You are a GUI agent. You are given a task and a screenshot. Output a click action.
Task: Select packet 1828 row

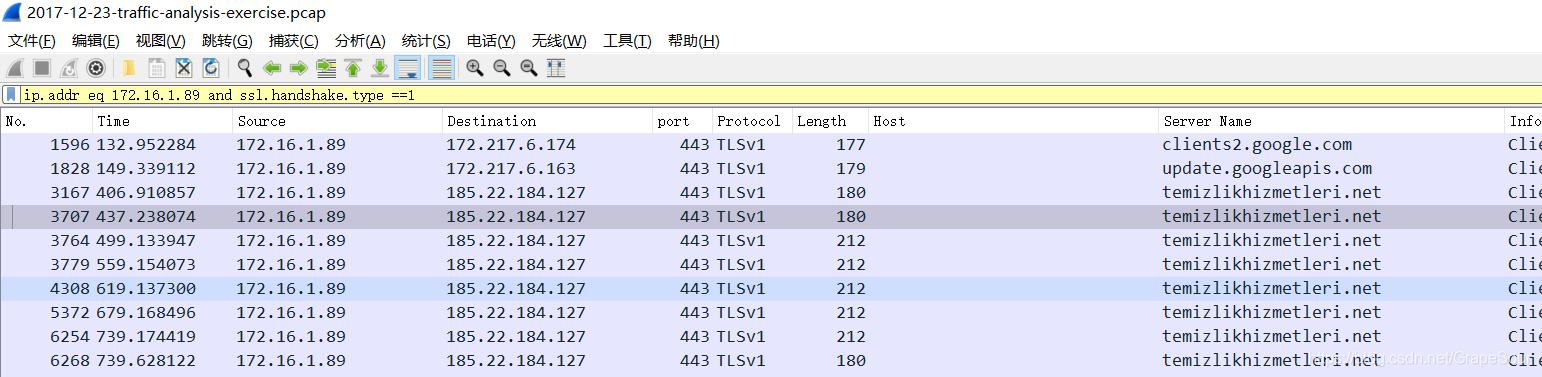point(771,168)
